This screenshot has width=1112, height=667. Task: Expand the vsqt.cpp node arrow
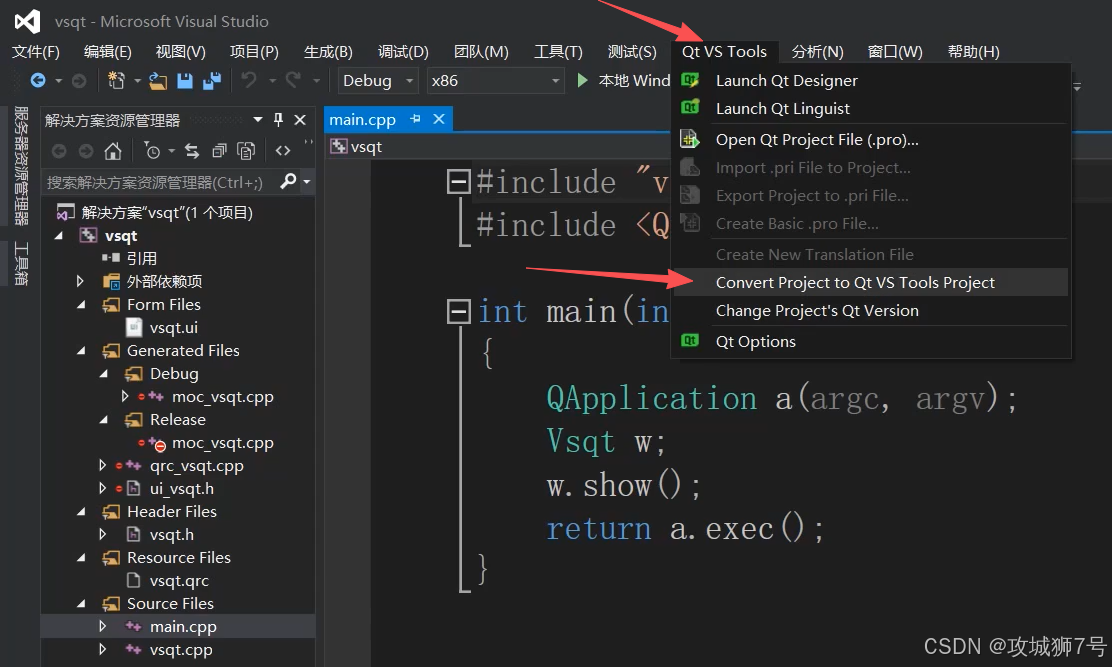click(103, 649)
